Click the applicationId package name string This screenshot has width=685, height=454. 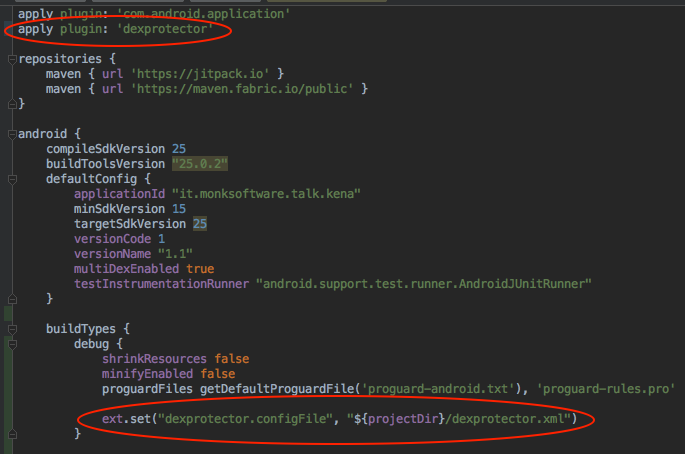point(265,193)
